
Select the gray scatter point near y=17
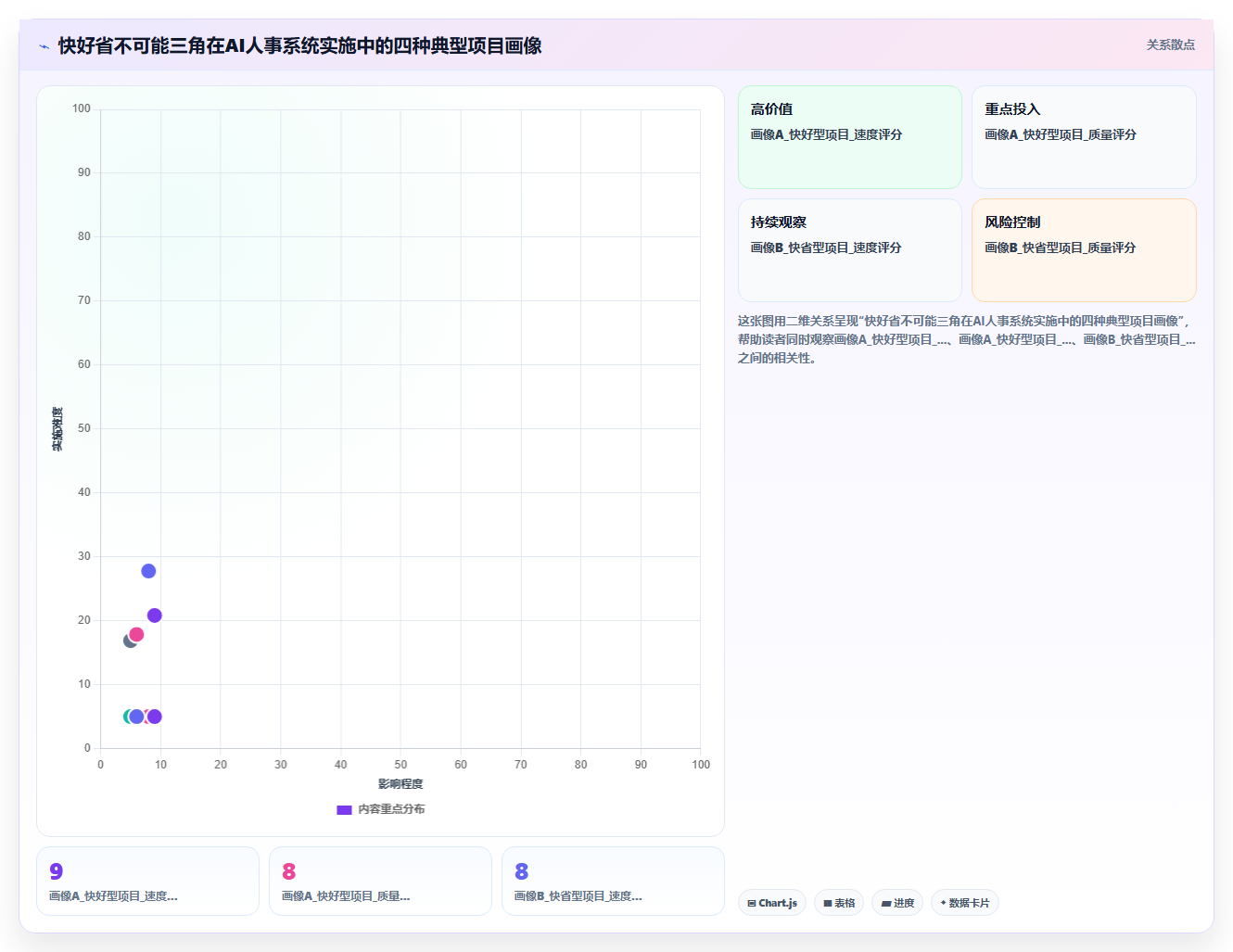click(x=128, y=641)
